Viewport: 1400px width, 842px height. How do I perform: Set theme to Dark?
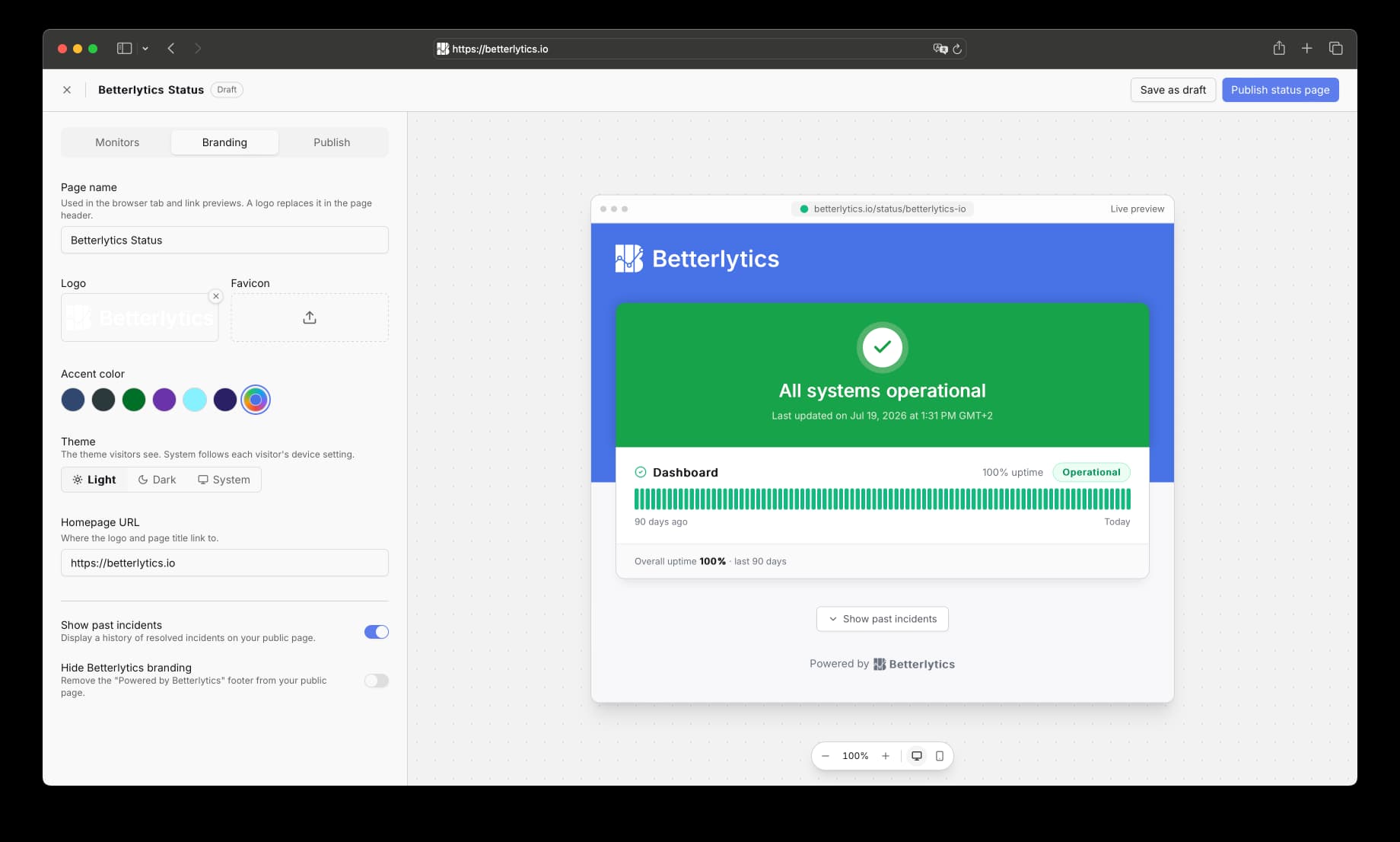click(157, 480)
